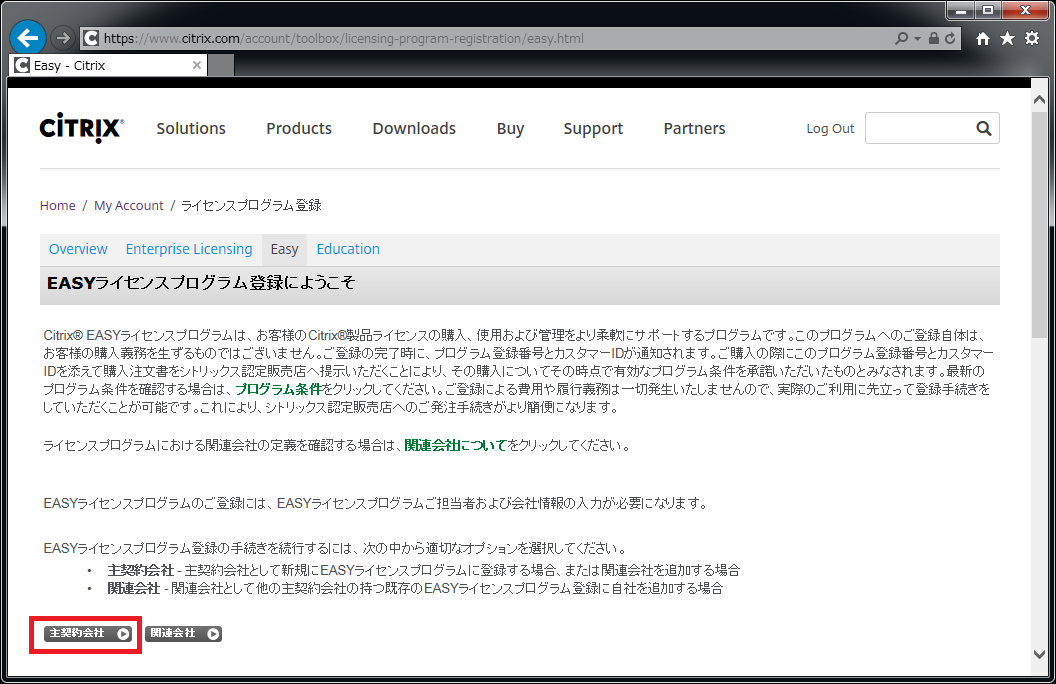1056x684 pixels.
Task: Click the security lock icon in address bar
Action: (933, 39)
